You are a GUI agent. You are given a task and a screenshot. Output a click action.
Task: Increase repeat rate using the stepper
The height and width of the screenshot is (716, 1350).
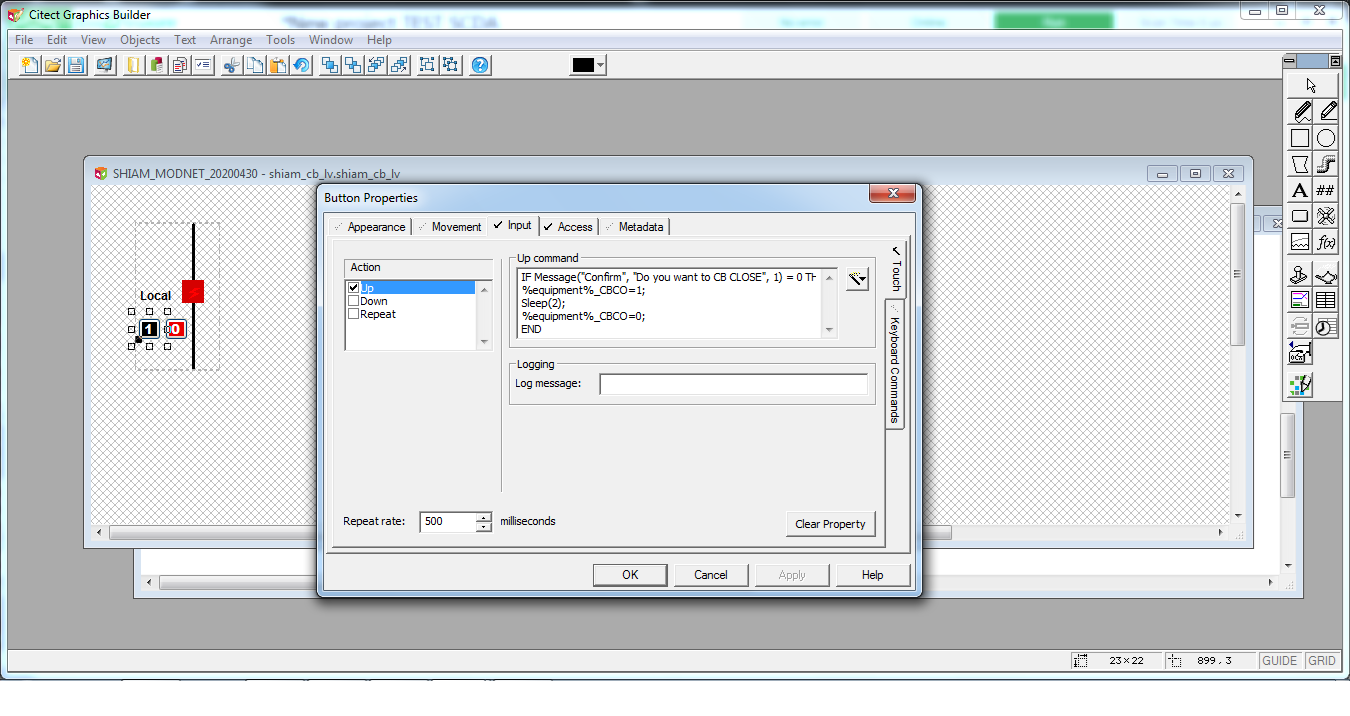point(484,516)
